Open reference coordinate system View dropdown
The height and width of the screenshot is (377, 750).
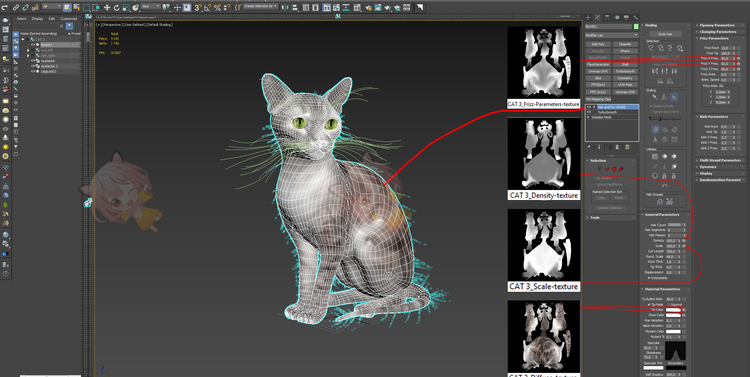[151, 7]
